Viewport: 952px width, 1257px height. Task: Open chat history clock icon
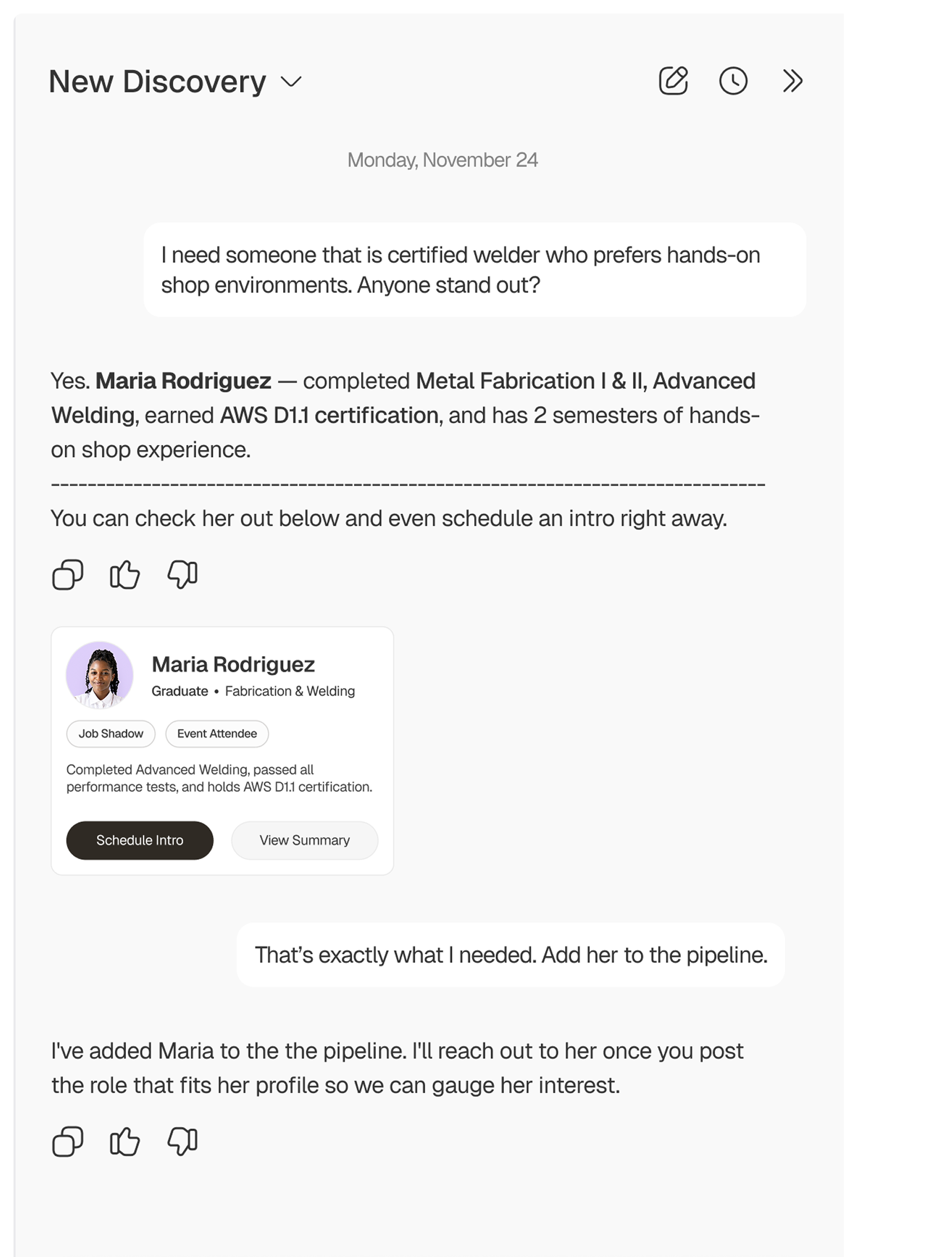(733, 80)
